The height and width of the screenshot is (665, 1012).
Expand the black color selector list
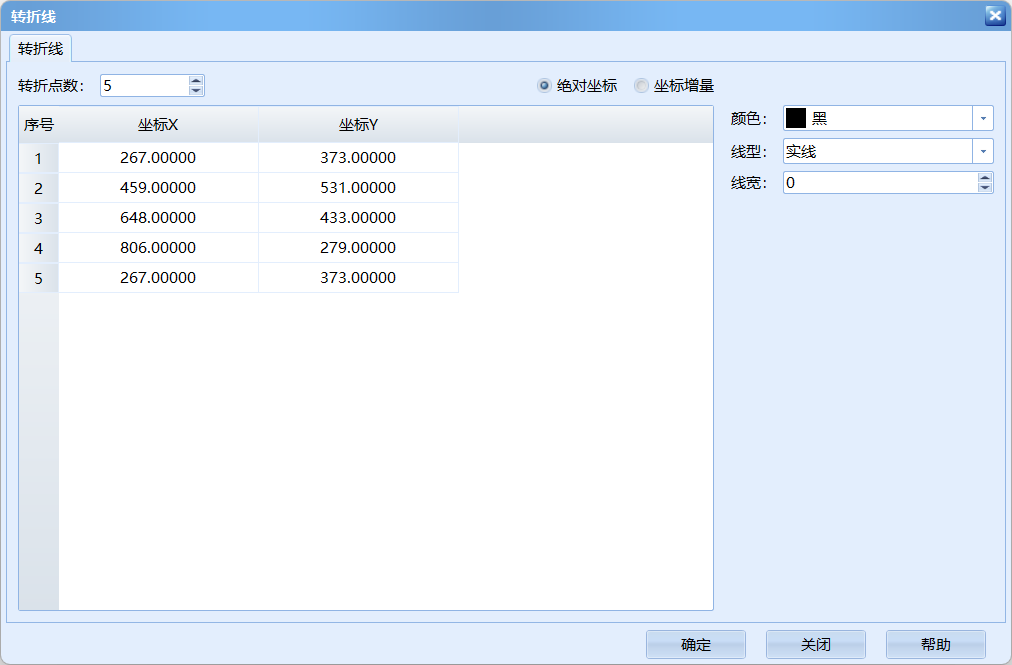click(x=981, y=118)
